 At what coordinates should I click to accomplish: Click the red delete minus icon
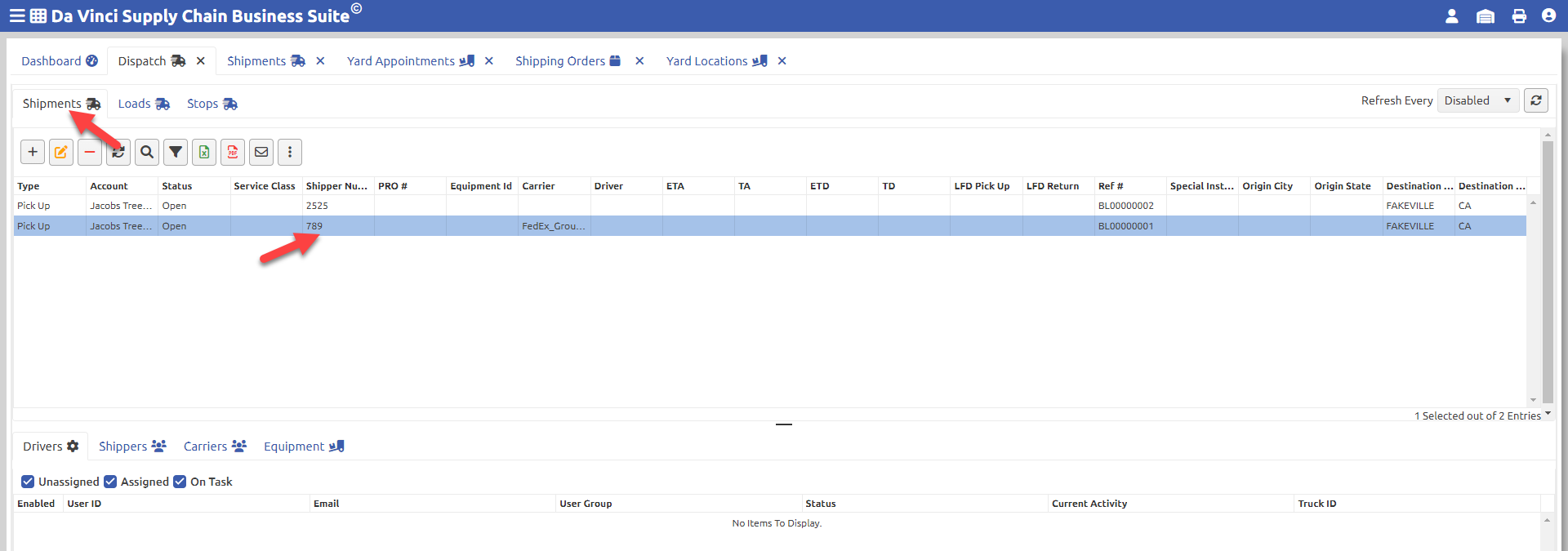tap(90, 152)
